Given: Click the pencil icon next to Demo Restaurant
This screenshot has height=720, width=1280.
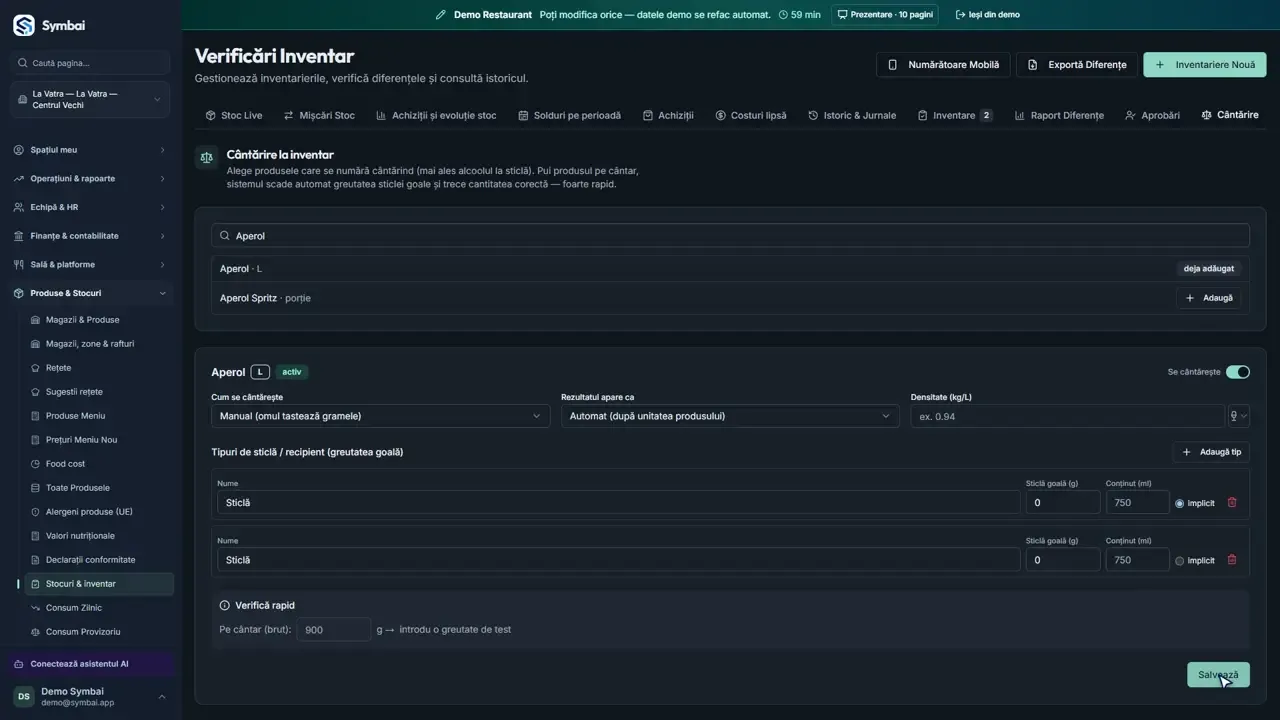Looking at the screenshot, I should coord(441,15).
